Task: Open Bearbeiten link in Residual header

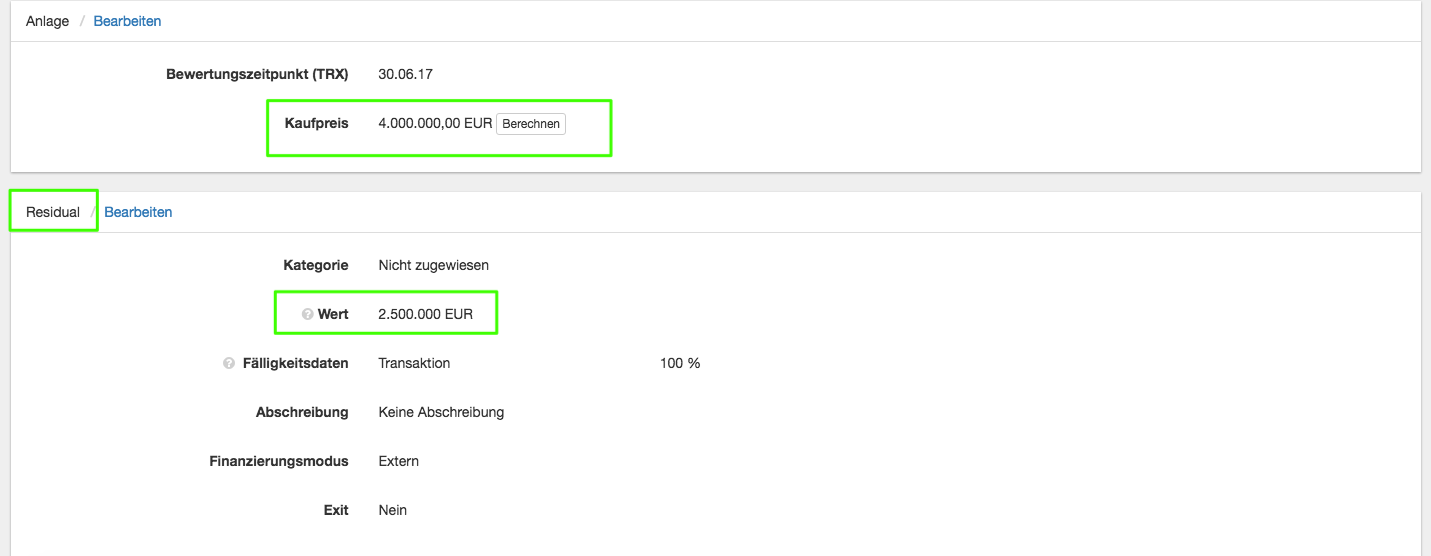Action: (138, 212)
